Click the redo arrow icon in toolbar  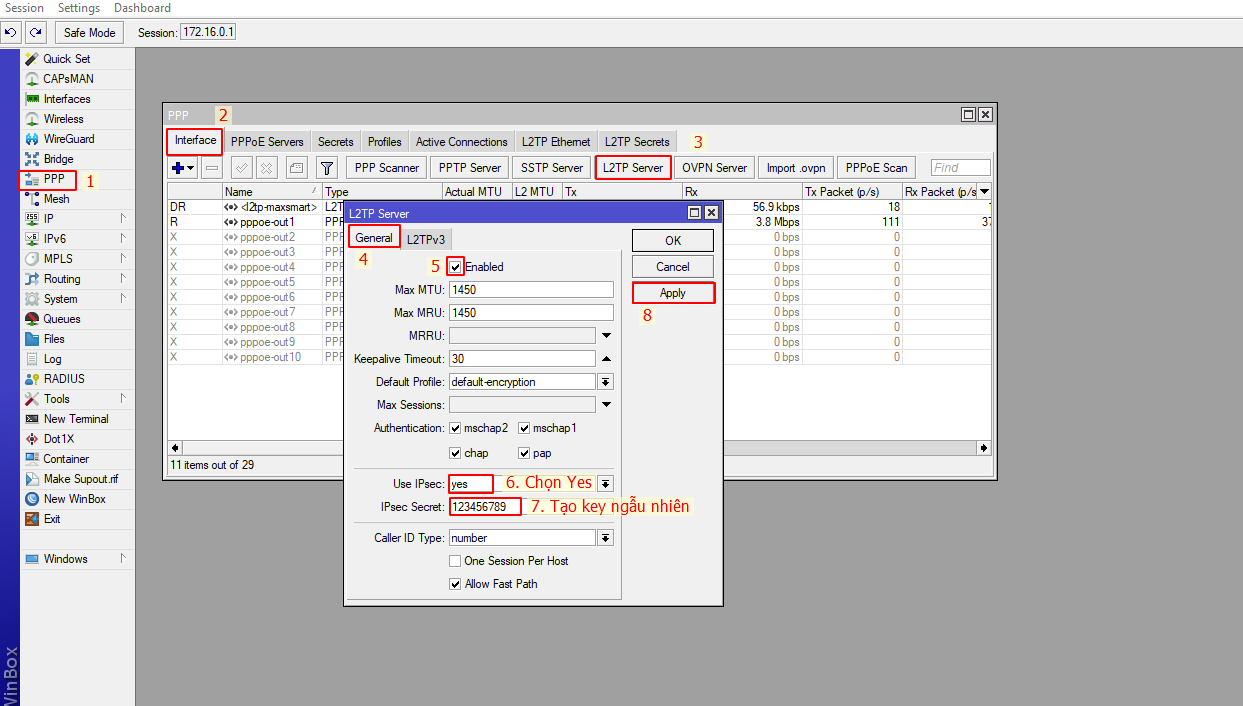[36, 33]
